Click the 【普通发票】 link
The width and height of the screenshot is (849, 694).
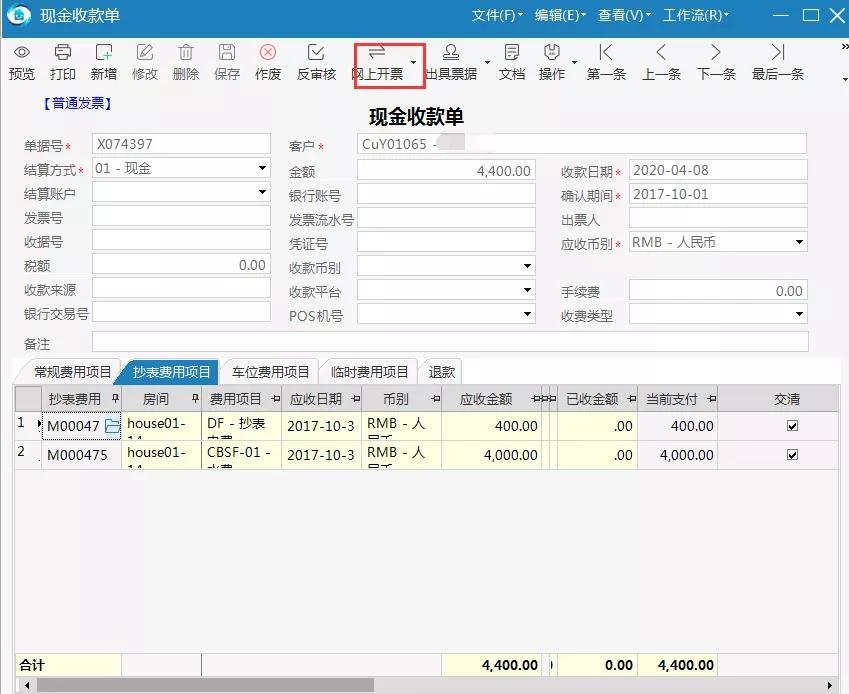(x=77, y=103)
